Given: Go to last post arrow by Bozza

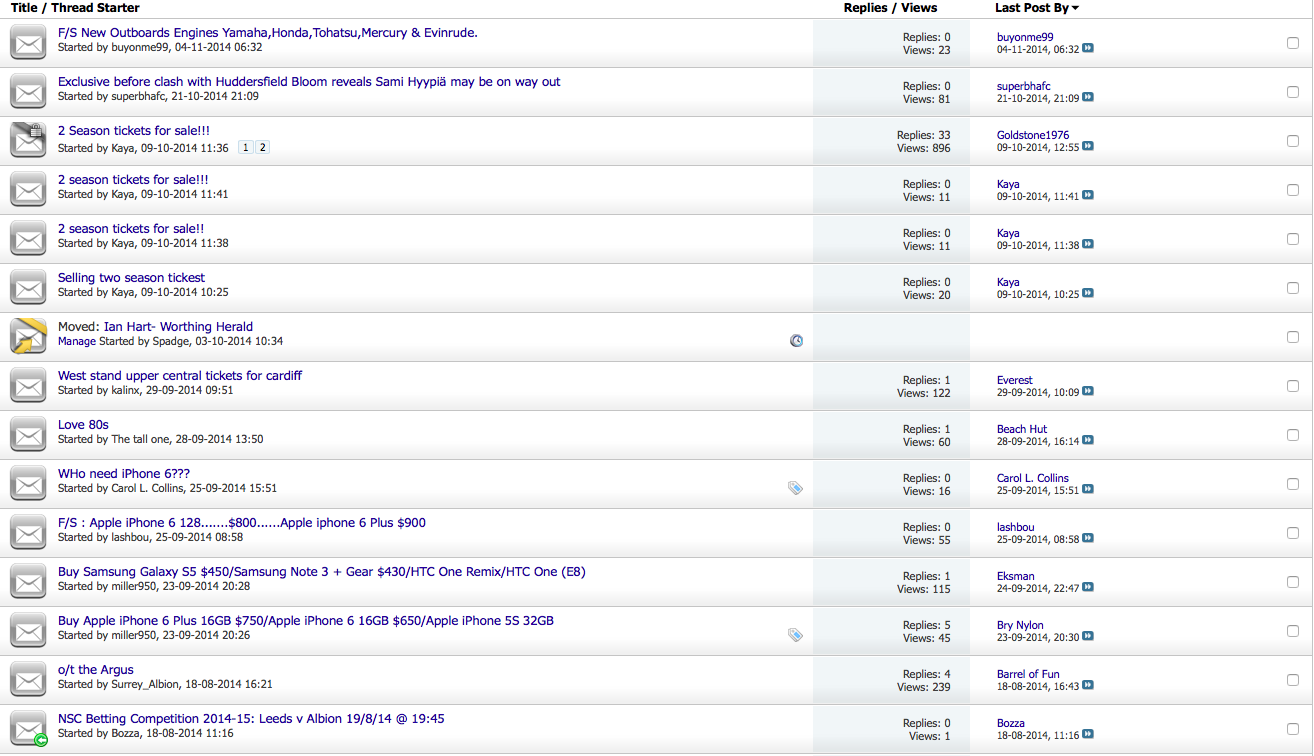Looking at the screenshot, I should [1088, 734].
